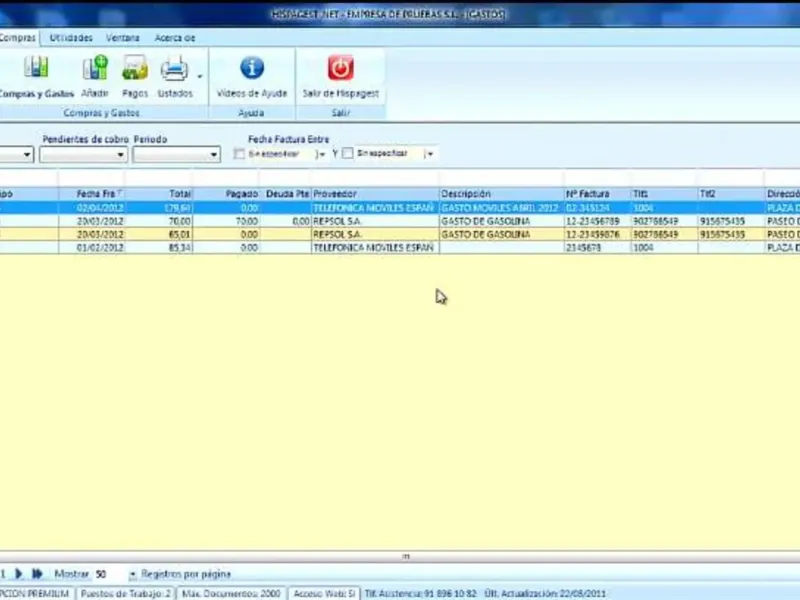
Task: Open the Videos de Ayuda info icon
Action: [x=252, y=68]
